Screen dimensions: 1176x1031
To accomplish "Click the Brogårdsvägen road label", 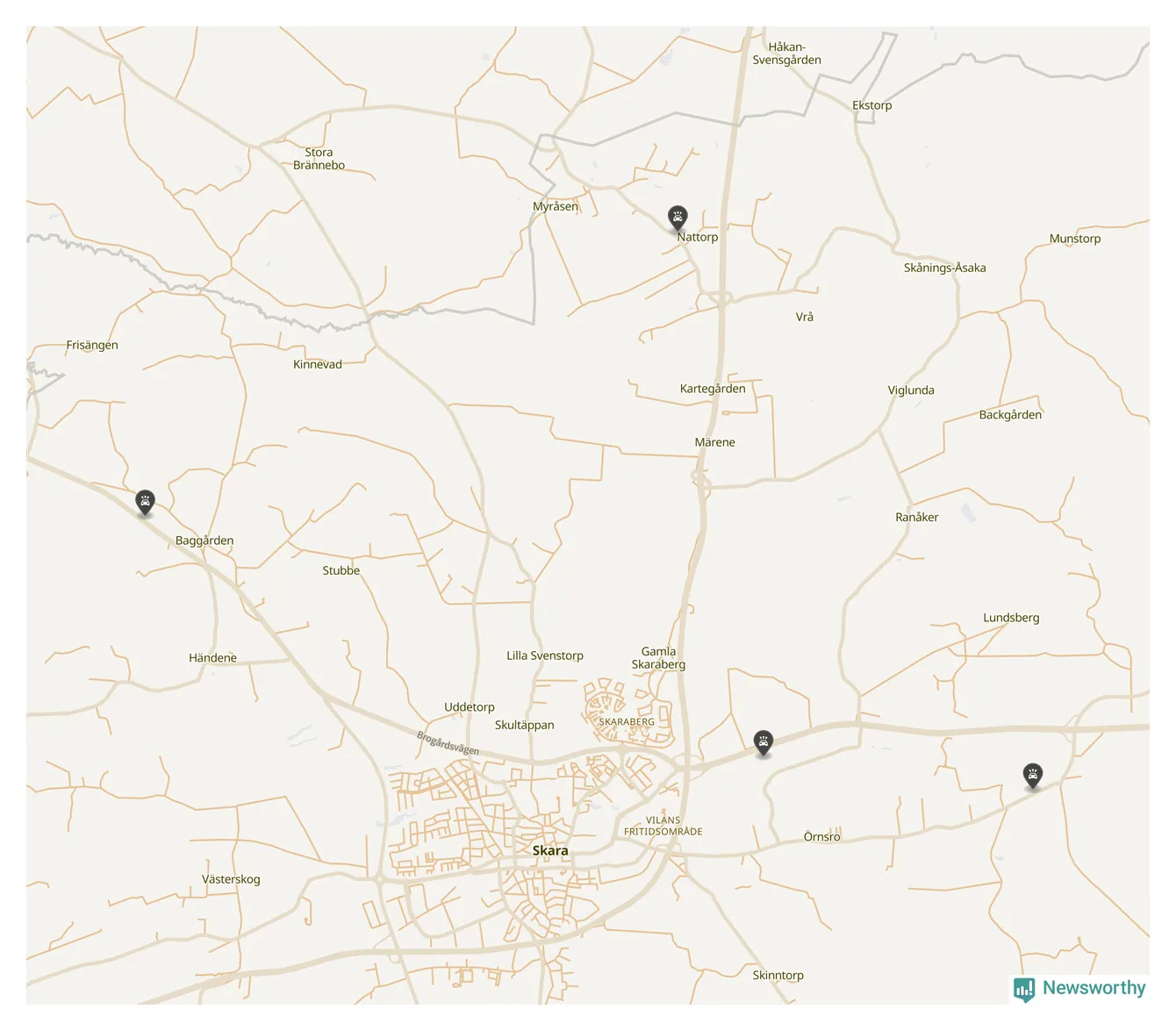I will (x=448, y=743).
